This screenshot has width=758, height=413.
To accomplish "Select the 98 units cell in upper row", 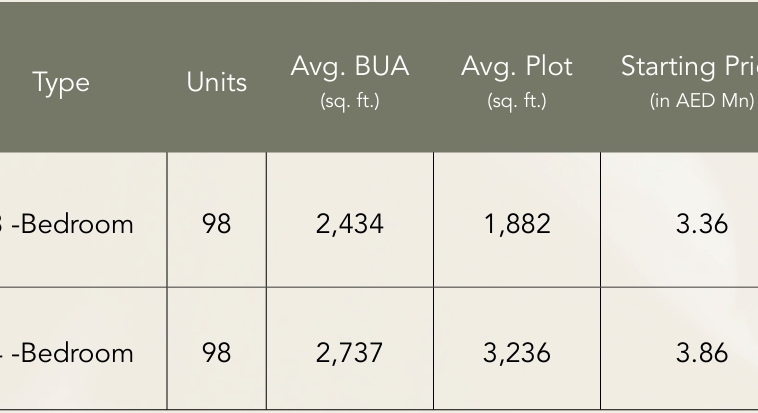I will coord(216,224).
